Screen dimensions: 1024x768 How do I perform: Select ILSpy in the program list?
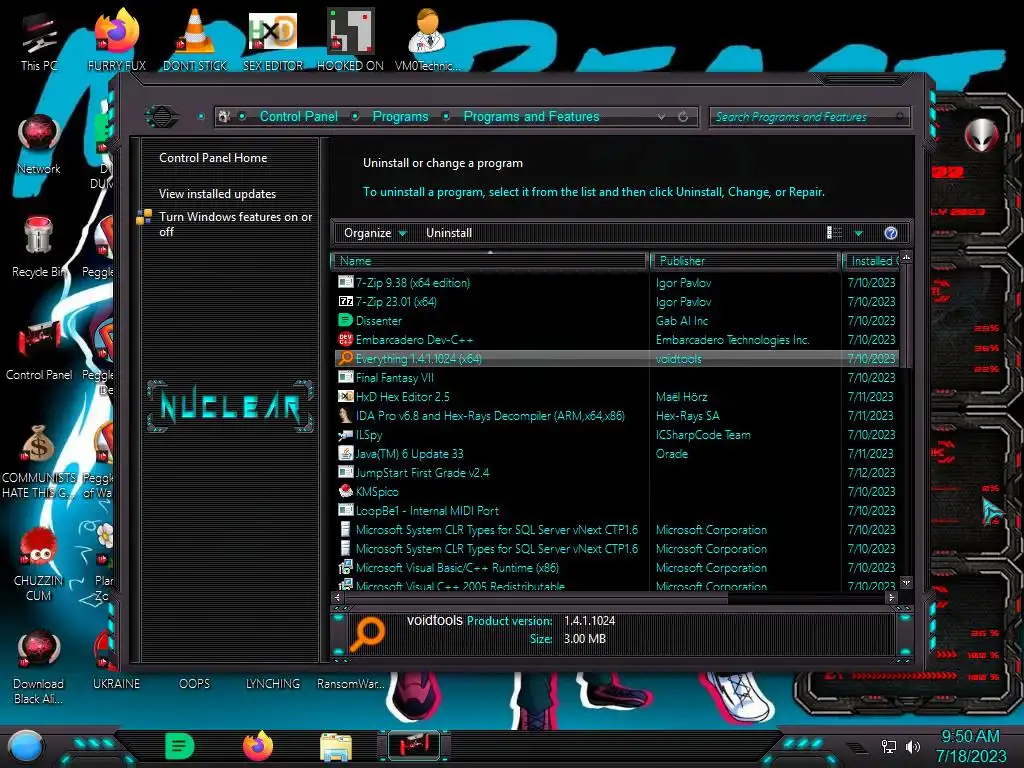tap(616, 434)
